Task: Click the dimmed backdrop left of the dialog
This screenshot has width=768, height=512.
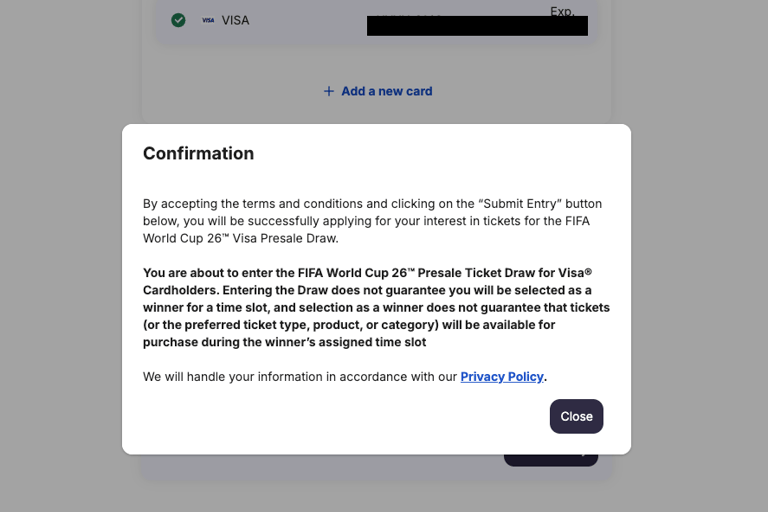Action: point(61,289)
